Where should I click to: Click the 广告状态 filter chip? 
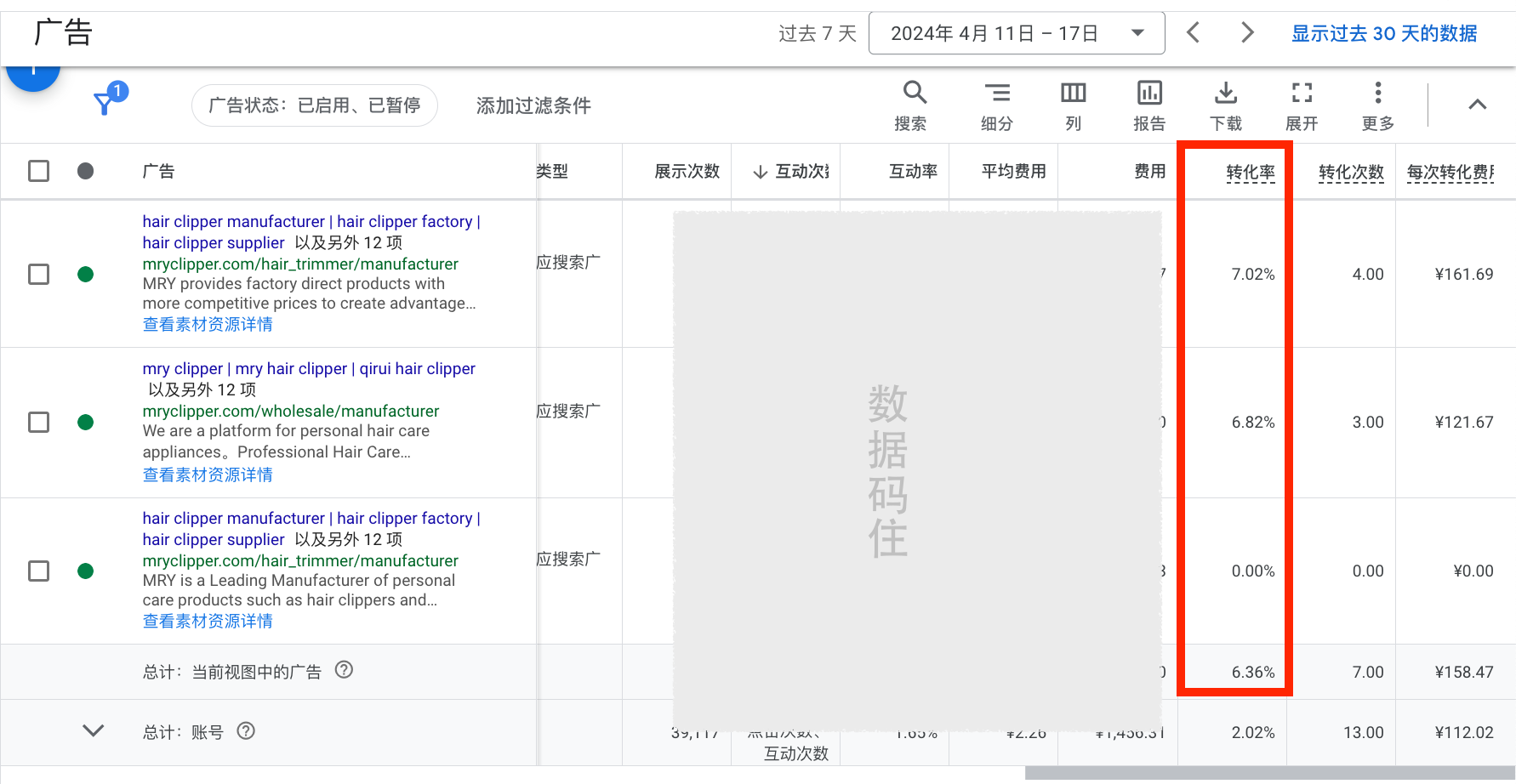coord(314,105)
